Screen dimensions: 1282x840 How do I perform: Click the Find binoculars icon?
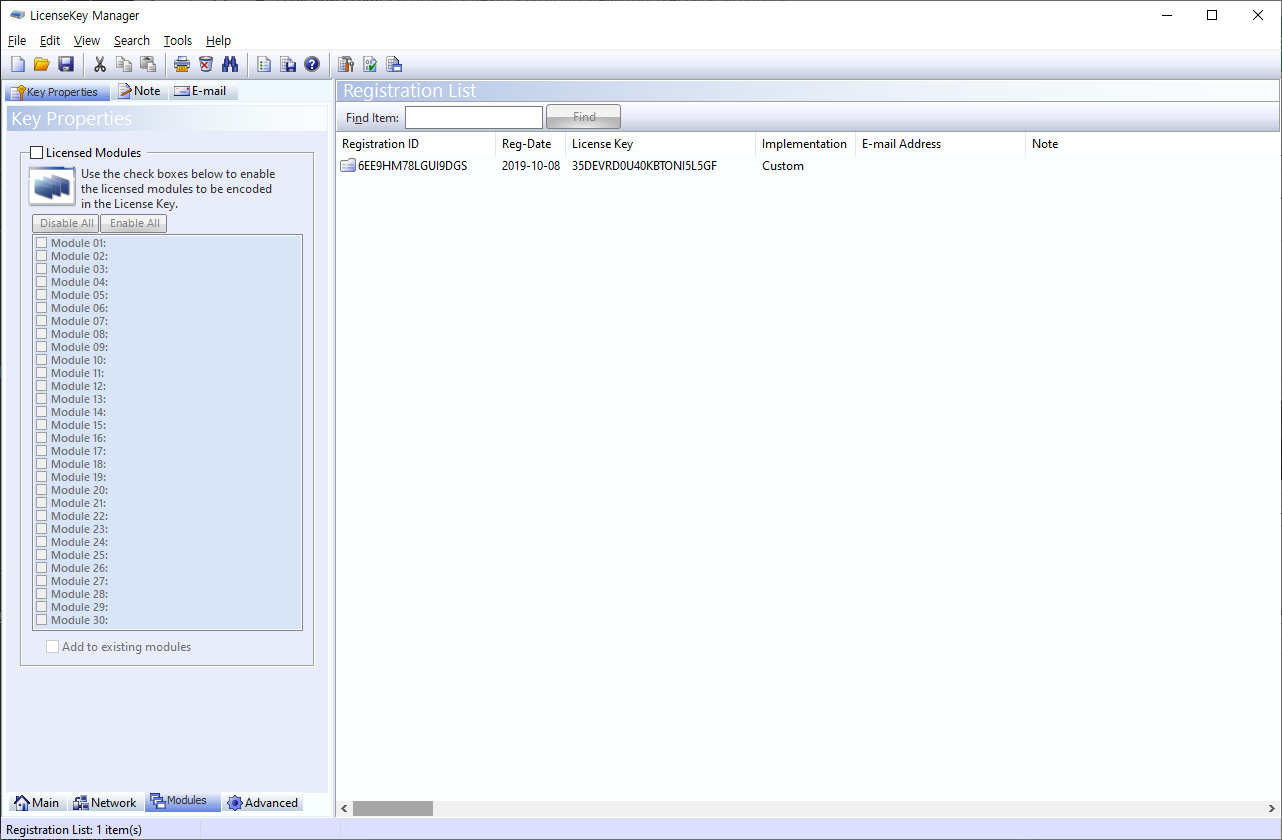230,65
